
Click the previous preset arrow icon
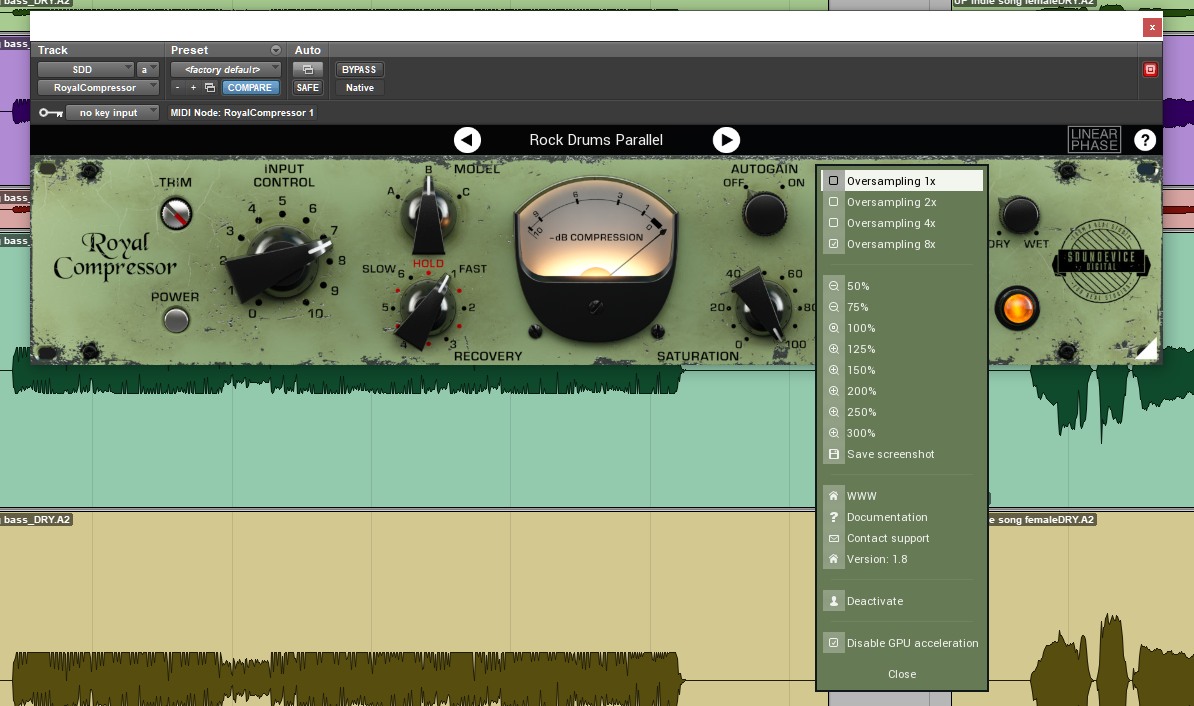pyautogui.click(x=467, y=140)
